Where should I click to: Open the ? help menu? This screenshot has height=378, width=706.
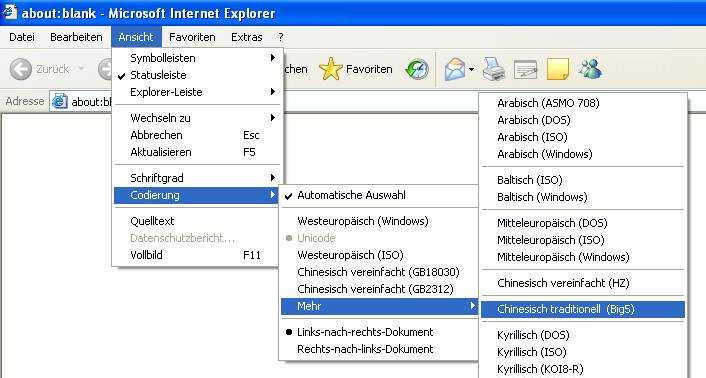(x=281, y=37)
